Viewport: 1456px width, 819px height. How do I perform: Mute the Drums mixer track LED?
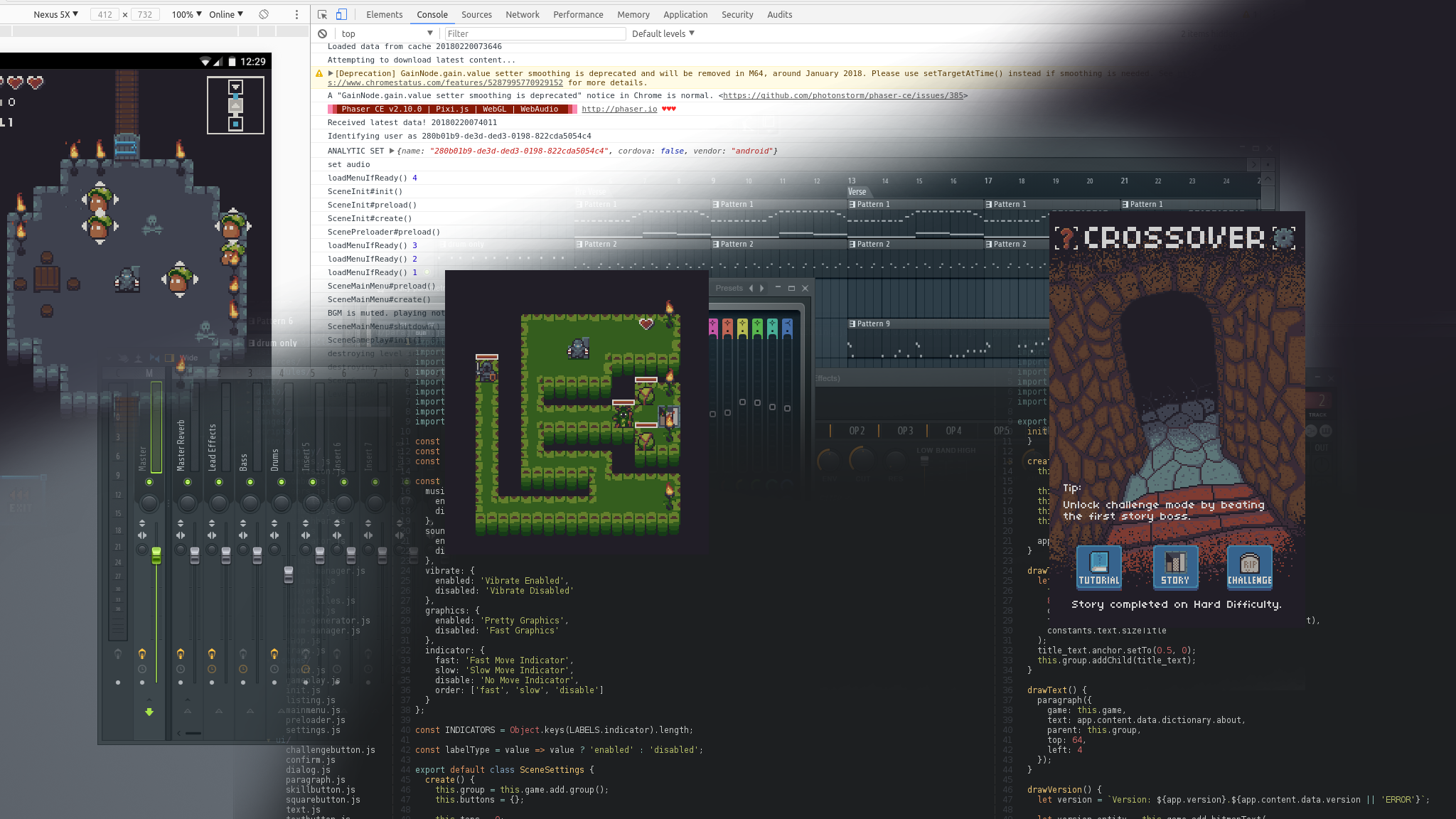click(282, 482)
